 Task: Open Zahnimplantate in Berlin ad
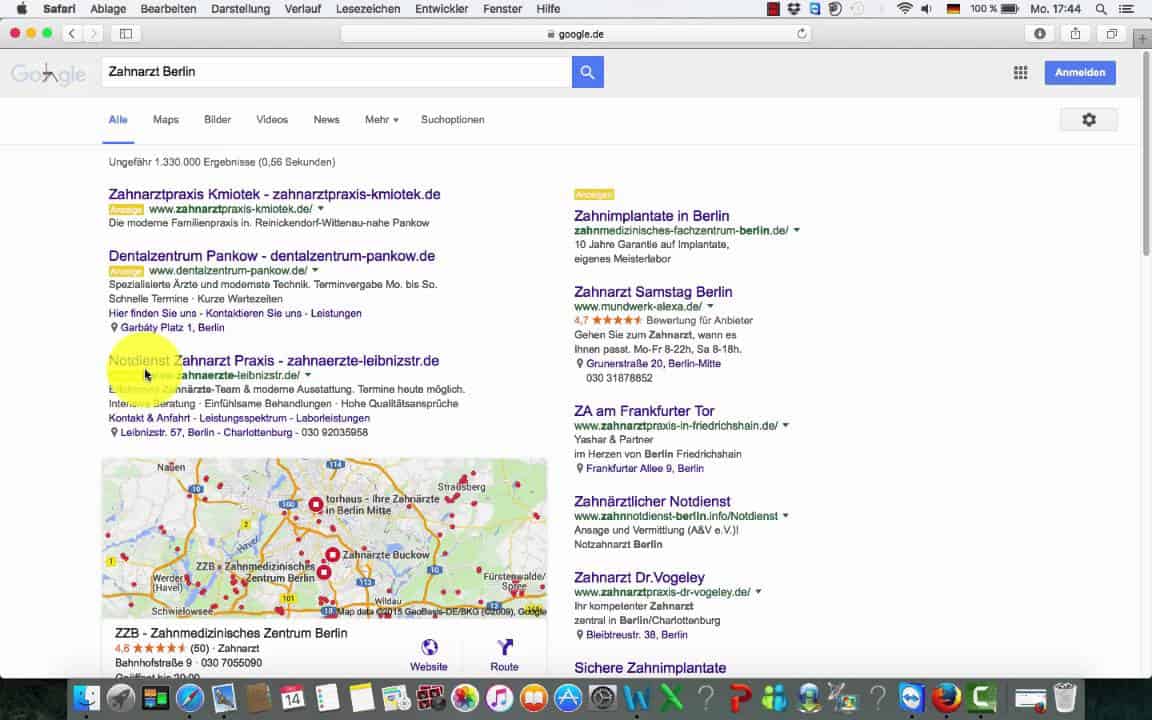click(x=652, y=216)
